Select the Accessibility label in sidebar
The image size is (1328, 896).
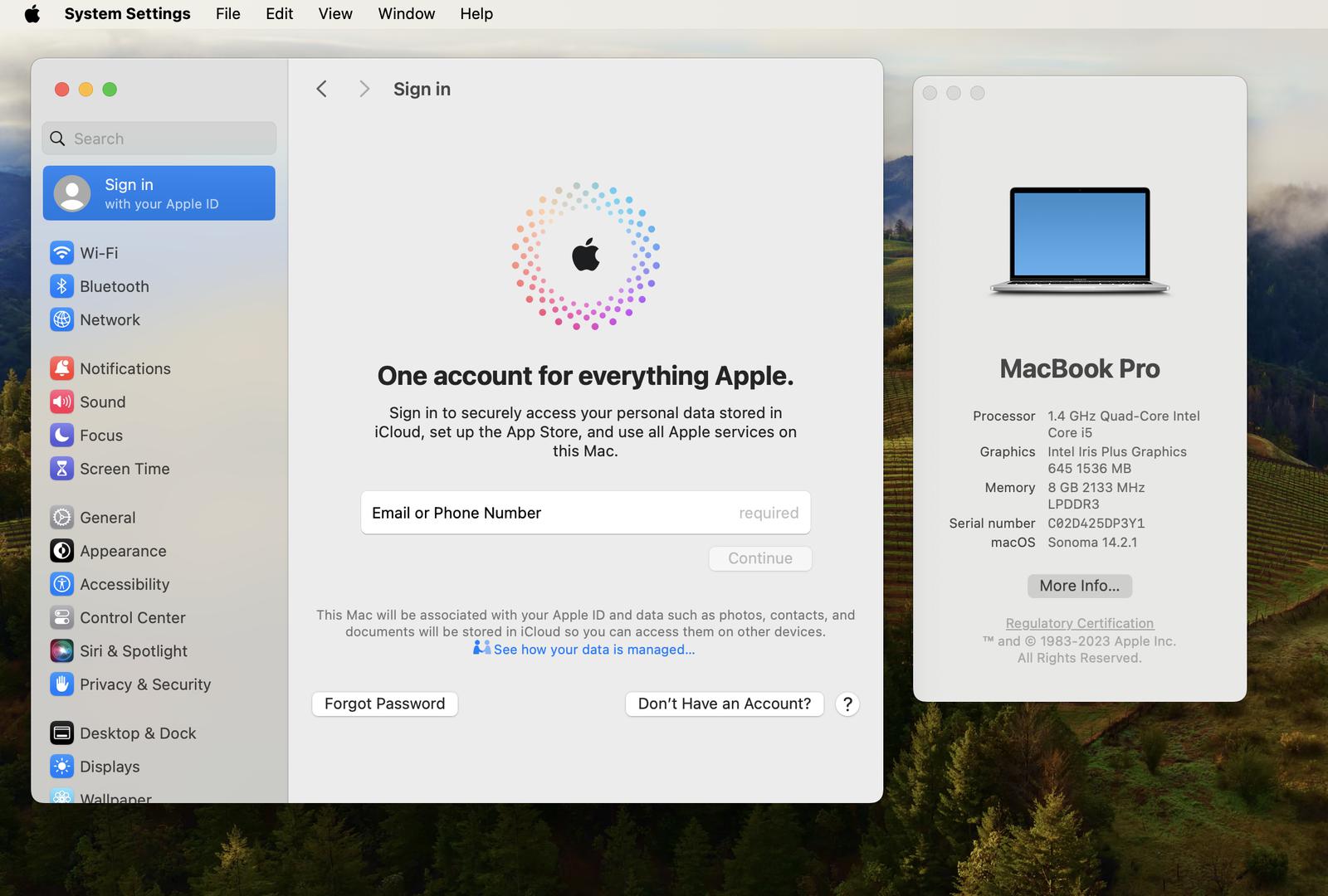124,584
